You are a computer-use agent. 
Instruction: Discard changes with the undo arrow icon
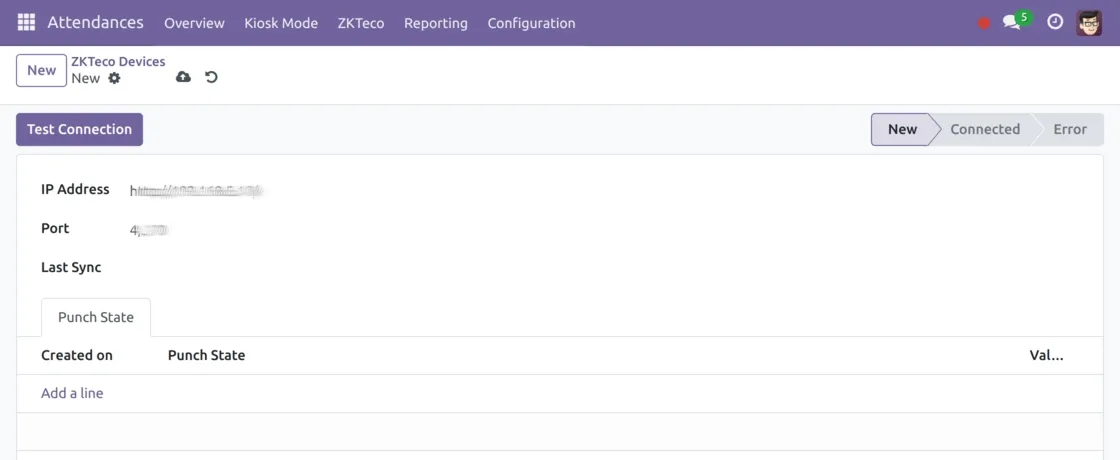[x=211, y=77]
